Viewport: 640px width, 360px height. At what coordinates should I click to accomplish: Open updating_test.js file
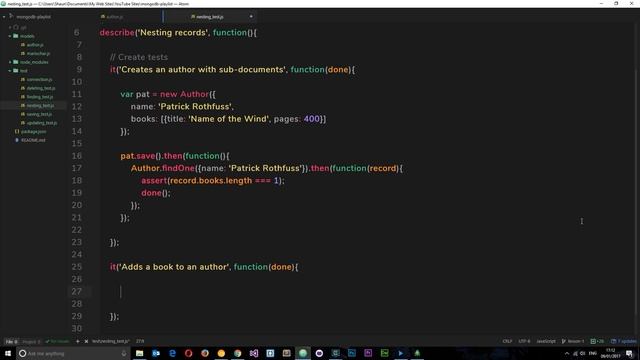pos(42,123)
